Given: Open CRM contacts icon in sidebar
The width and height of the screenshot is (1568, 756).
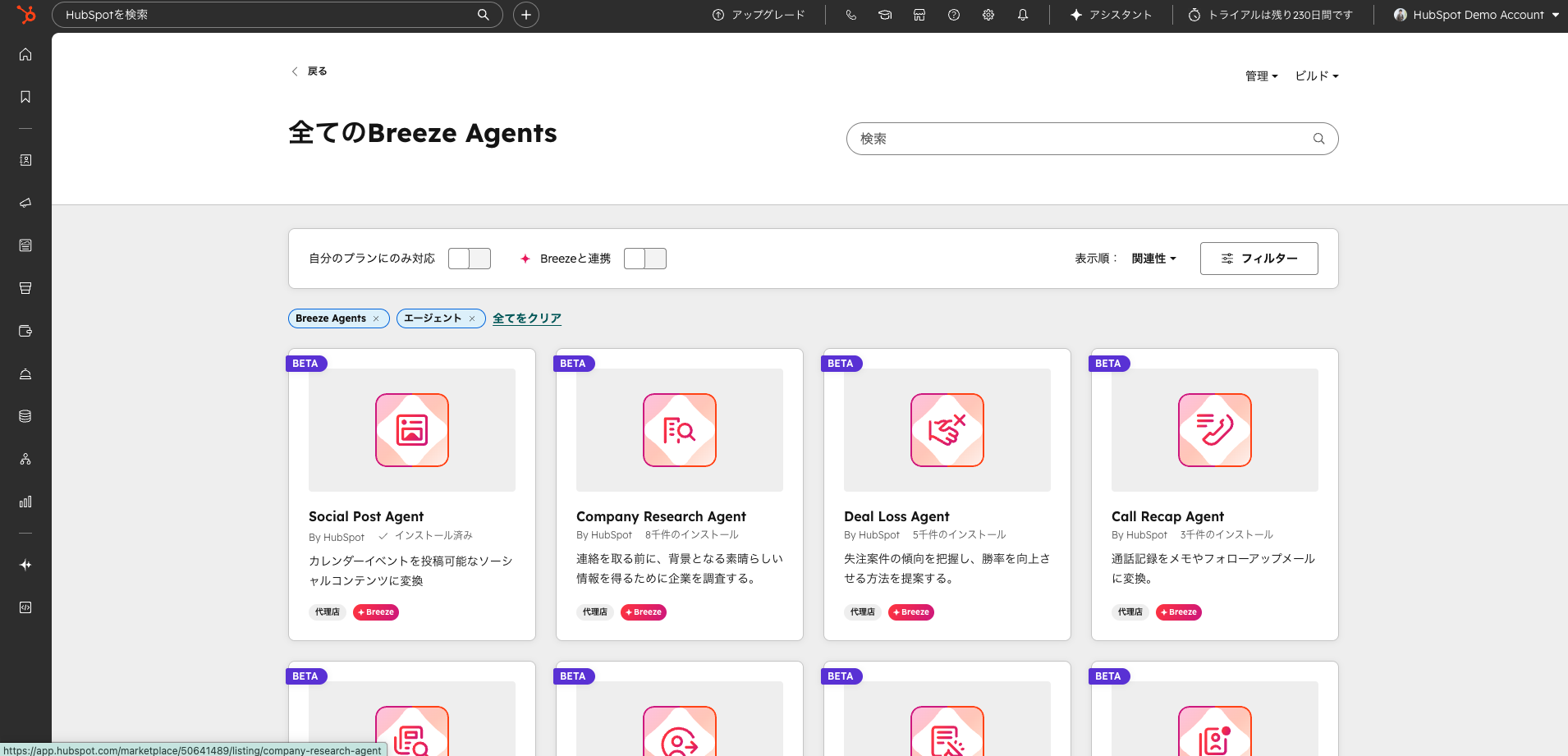Looking at the screenshot, I should pyautogui.click(x=25, y=160).
